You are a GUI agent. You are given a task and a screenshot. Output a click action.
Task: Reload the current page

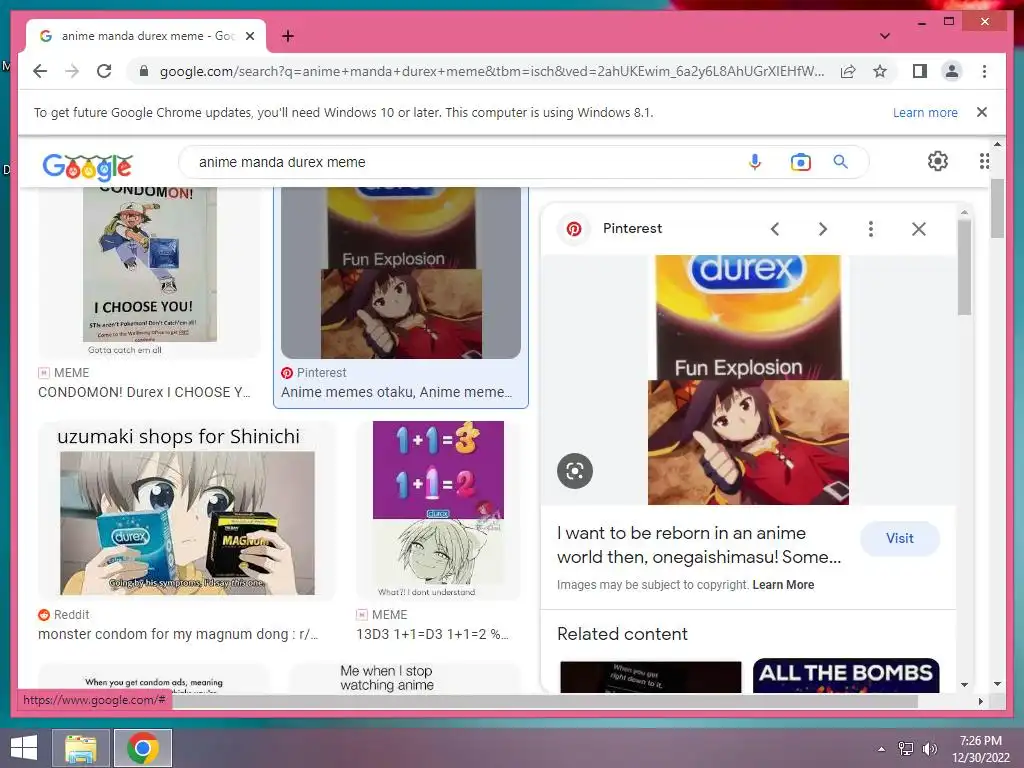(104, 71)
